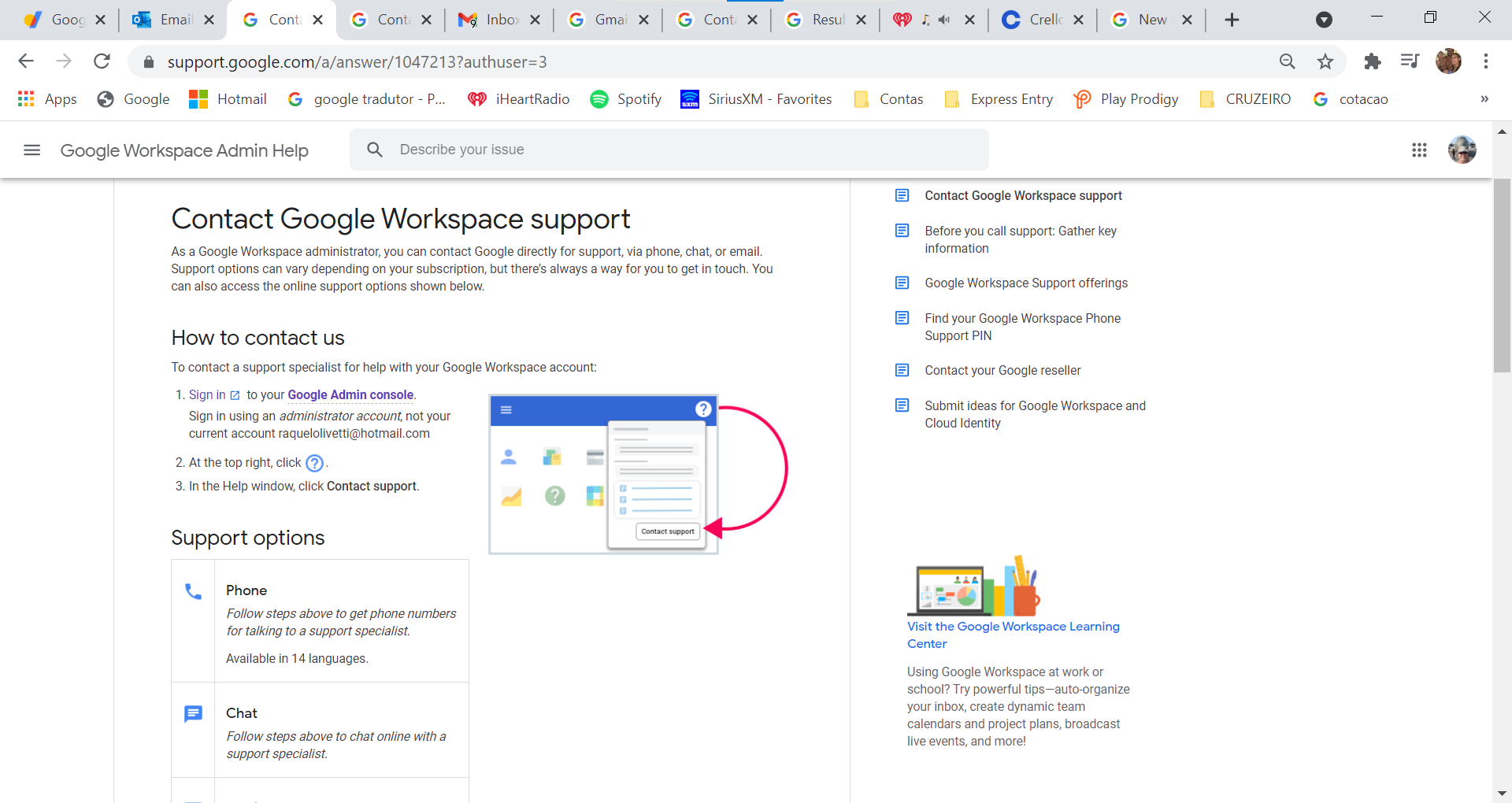Click the site lock icon in address bar
The width and height of the screenshot is (1512, 803).
[148, 61]
